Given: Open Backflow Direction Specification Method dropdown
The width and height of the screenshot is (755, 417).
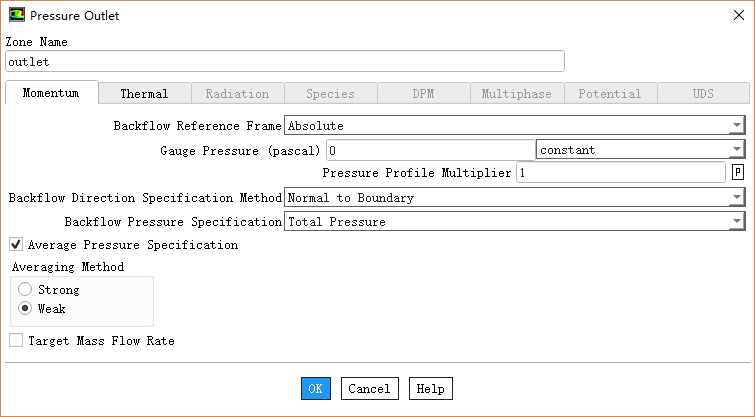Looking at the screenshot, I should (736, 198).
